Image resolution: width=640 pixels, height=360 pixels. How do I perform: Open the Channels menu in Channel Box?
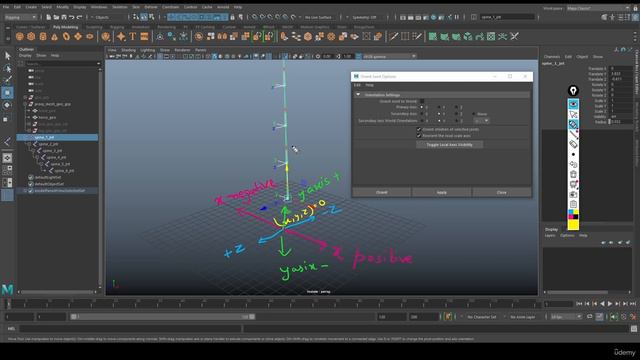coord(552,57)
